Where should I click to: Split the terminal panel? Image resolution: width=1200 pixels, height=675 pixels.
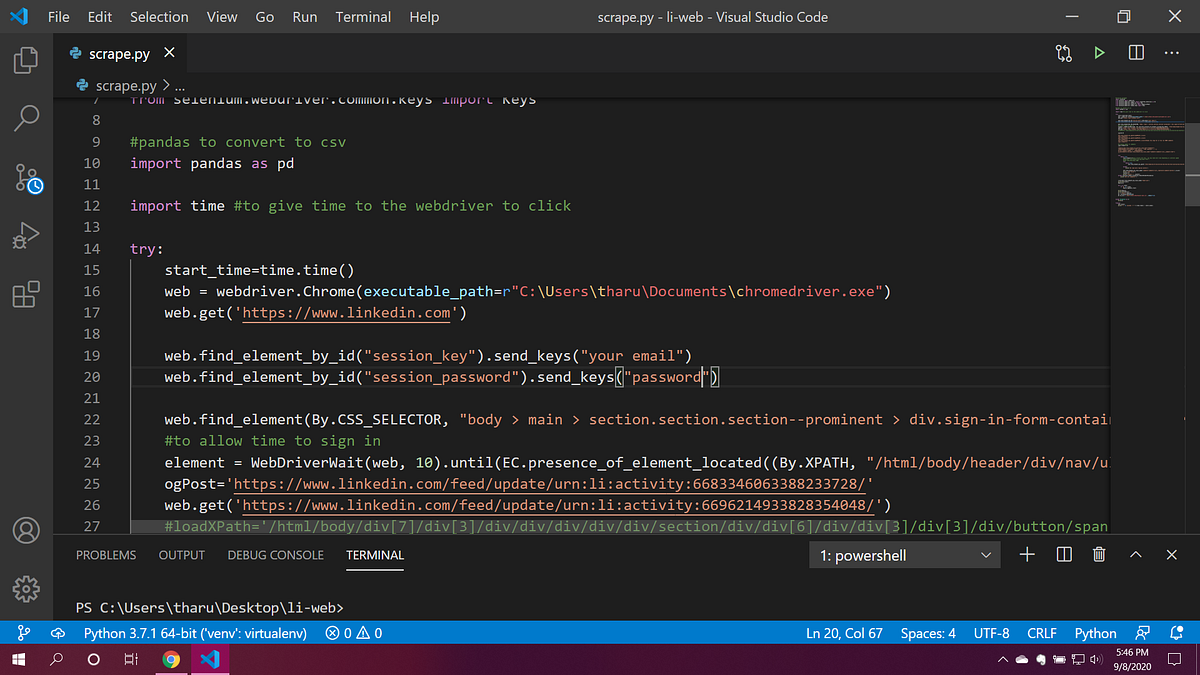point(1064,554)
